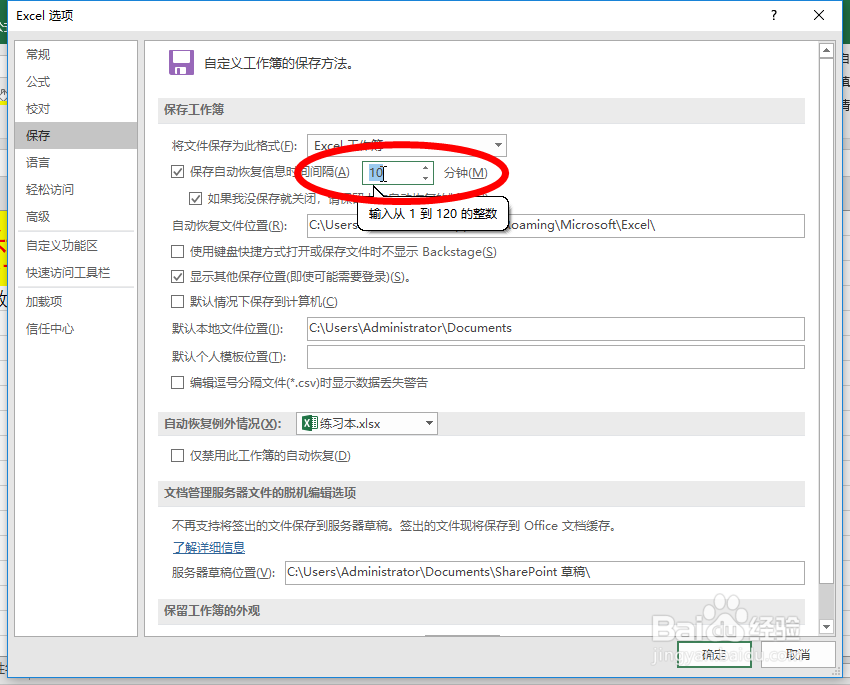Open the save file format dropdown

(x=498, y=145)
